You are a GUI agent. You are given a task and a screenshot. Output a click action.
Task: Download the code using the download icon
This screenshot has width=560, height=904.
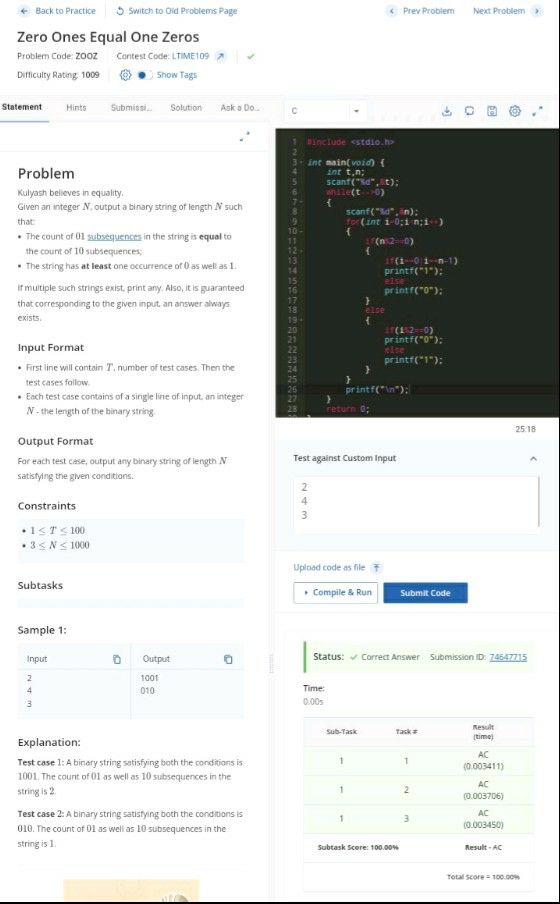pyautogui.click(x=446, y=111)
